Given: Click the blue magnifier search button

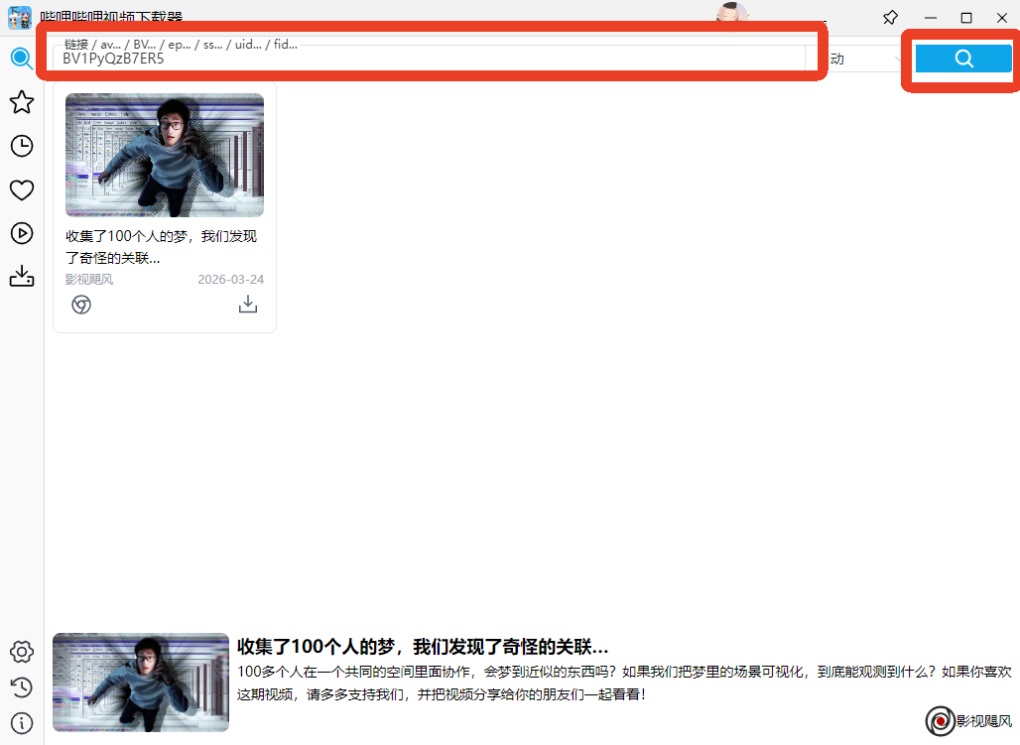Looking at the screenshot, I should [x=963, y=59].
